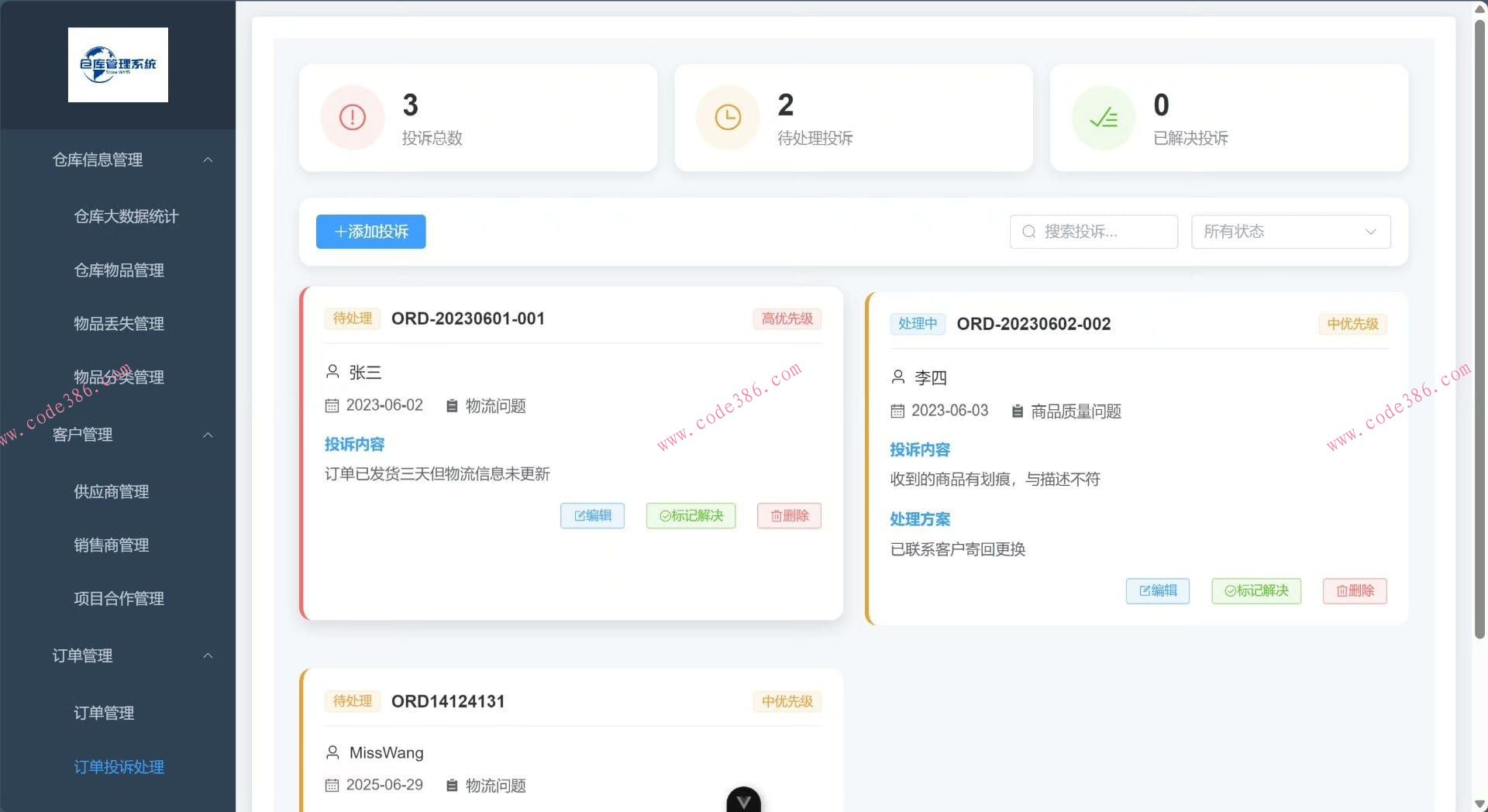Click the trash icon on 删除 for ORD-20230601-001
Screen dimensions: 1488x812
click(775, 515)
